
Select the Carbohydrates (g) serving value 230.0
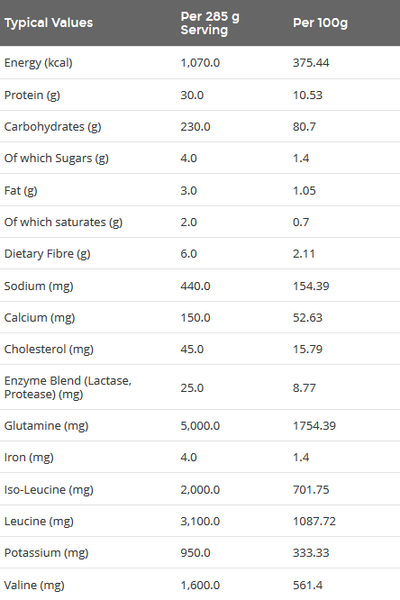click(196, 127)
